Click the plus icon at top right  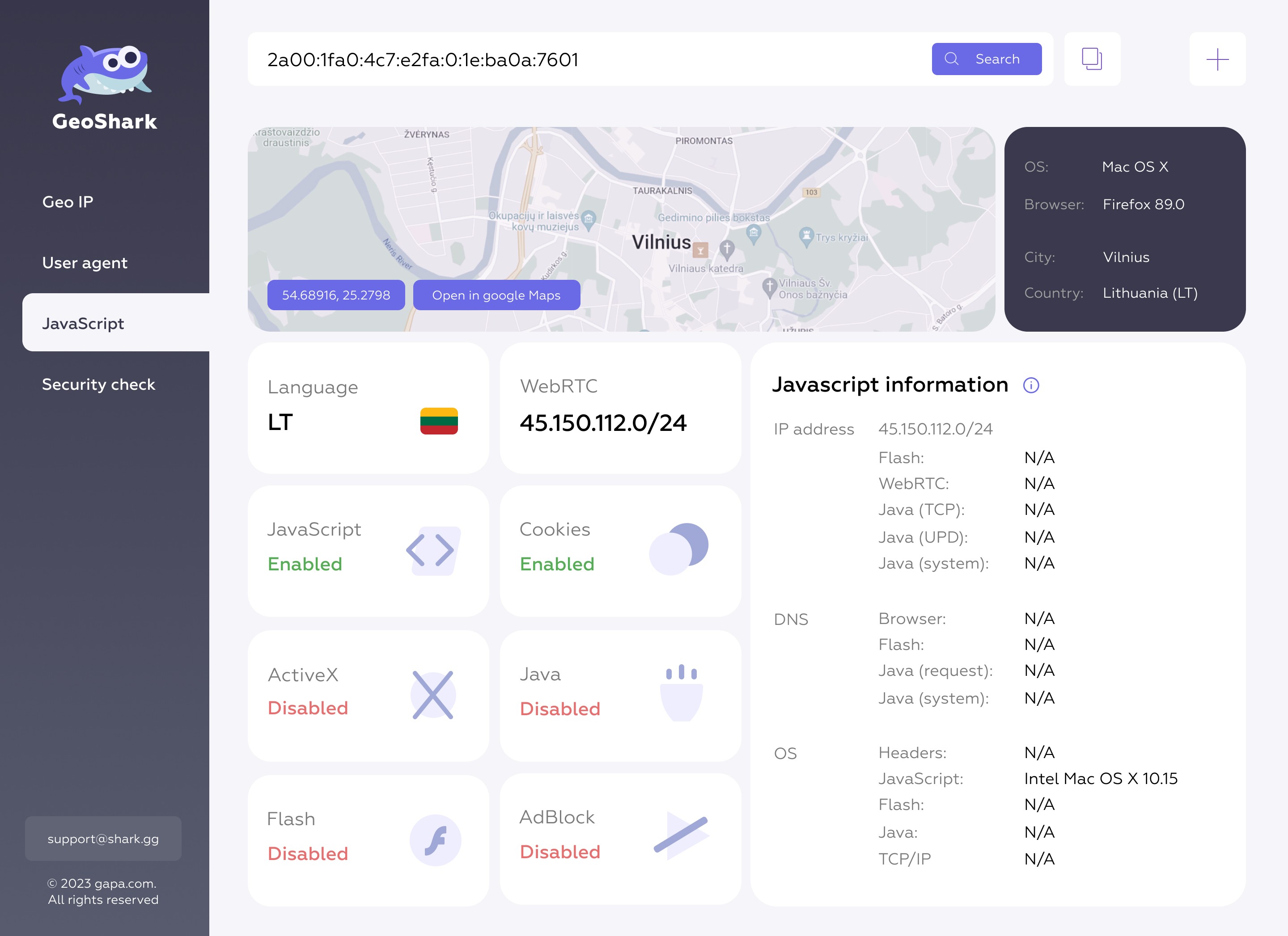1217,59
